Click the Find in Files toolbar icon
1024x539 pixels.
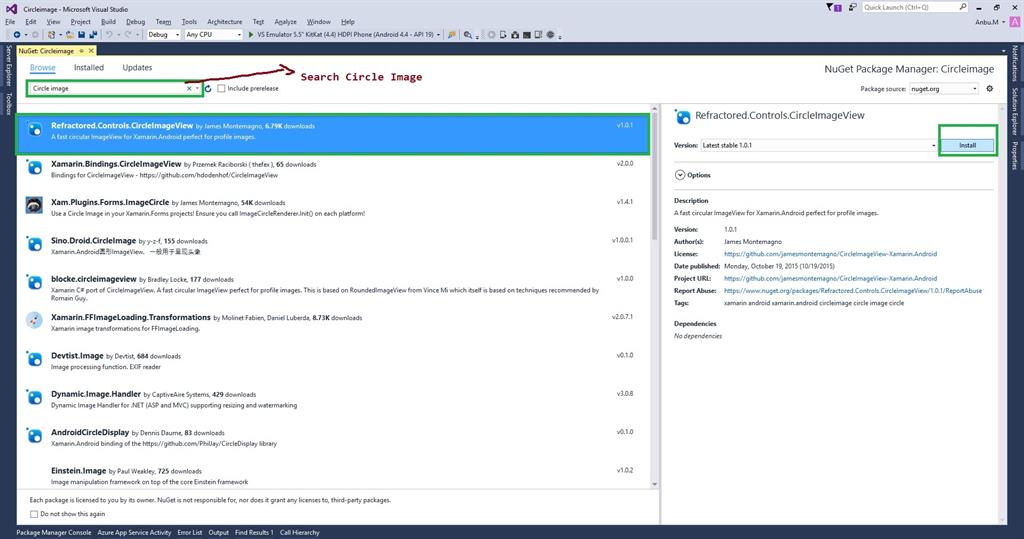click(x=468, y=35)
